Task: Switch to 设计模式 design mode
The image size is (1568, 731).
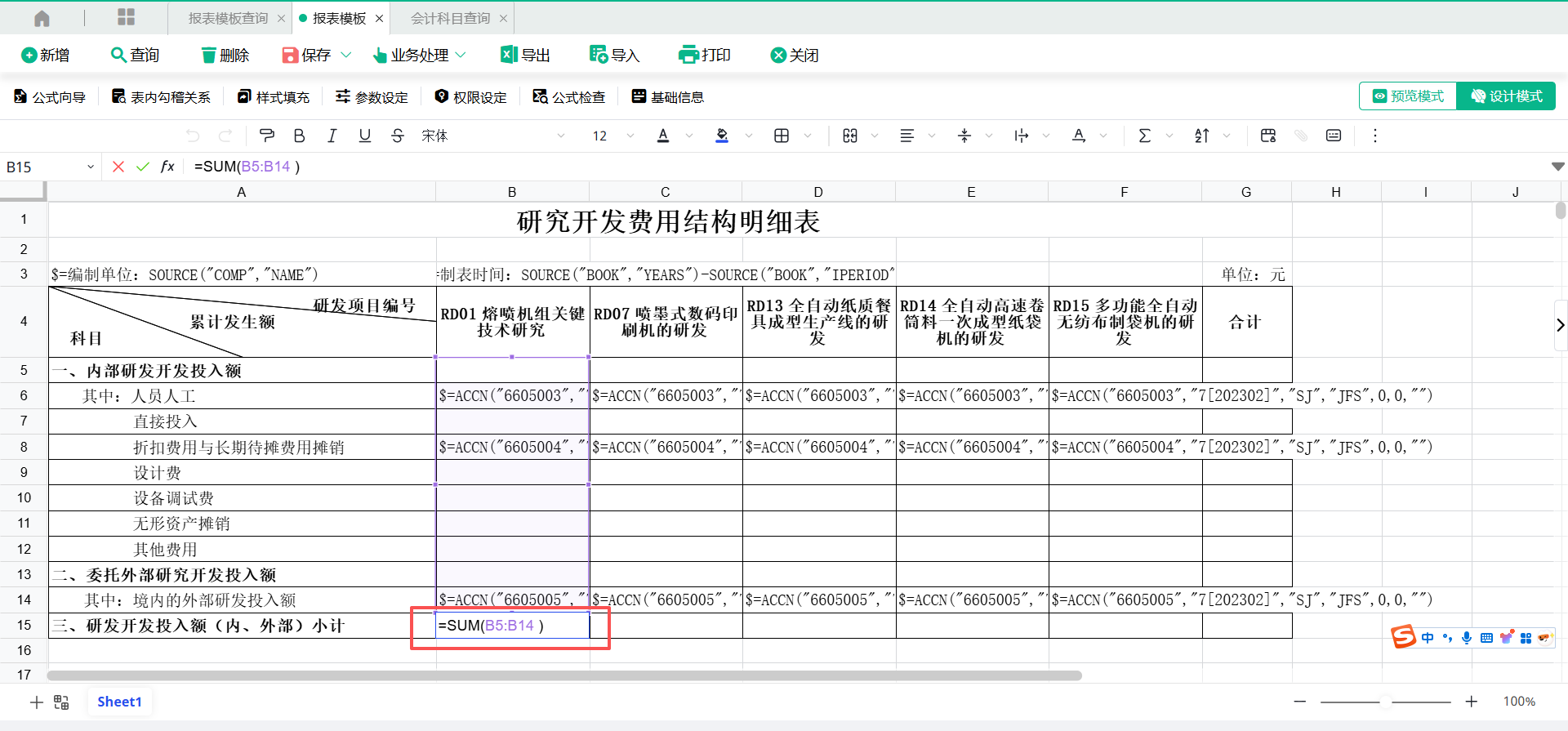Action: (x=1507, y=96)
